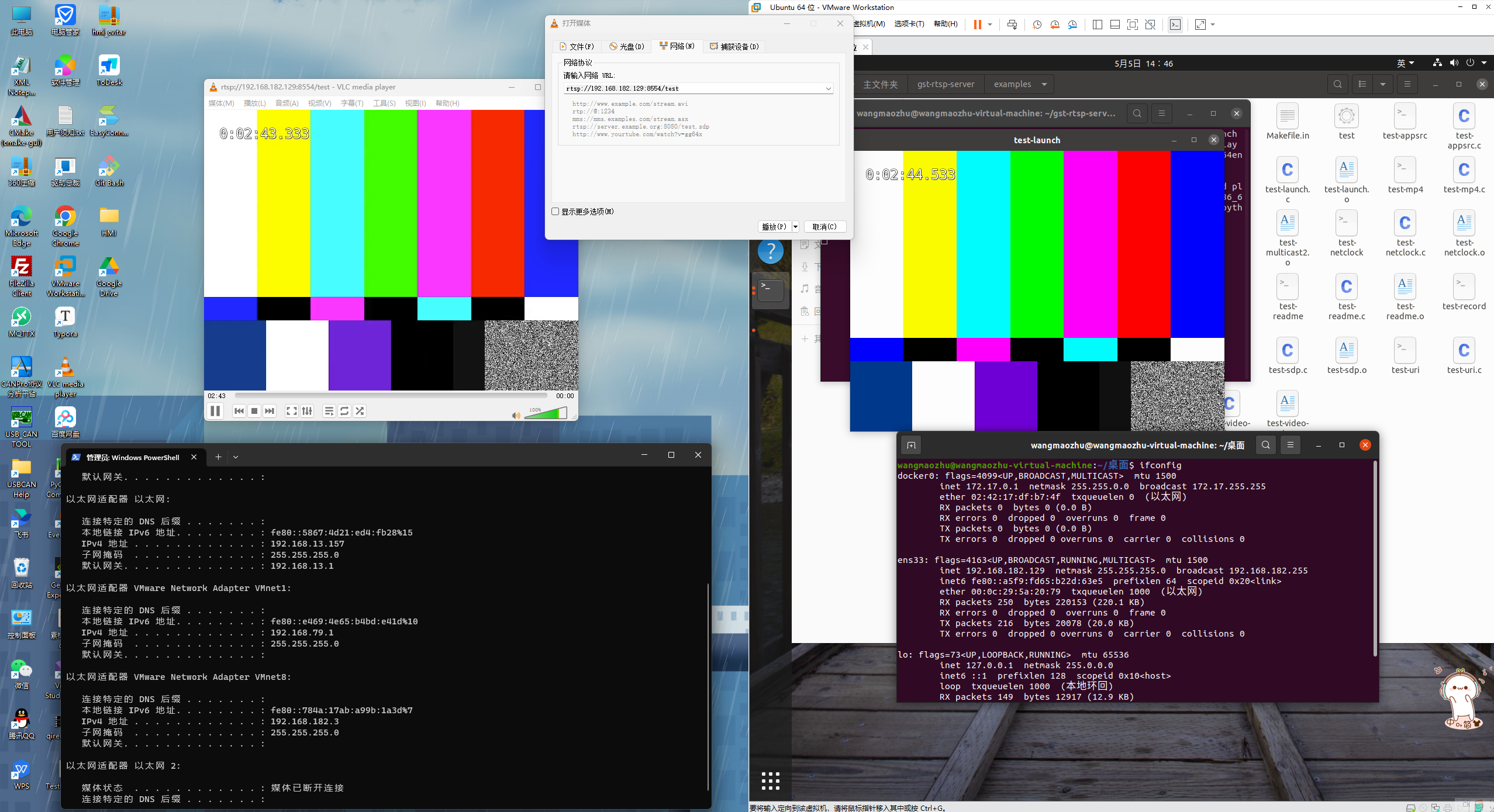The height and width of the screenshot is (812, 1494).
Task: Open VLC extended settings (equalizer icon)
Action: click(307, 411)
